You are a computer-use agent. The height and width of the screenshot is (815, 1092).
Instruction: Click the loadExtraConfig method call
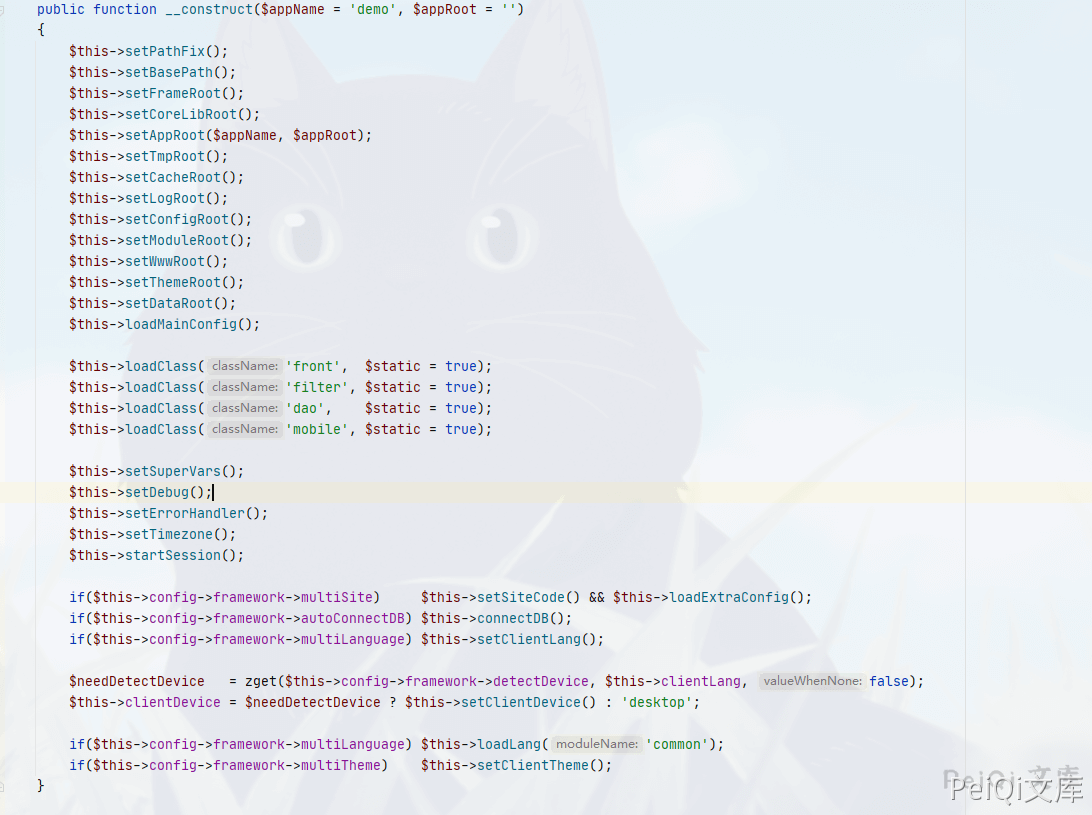[x=729, y=598]
